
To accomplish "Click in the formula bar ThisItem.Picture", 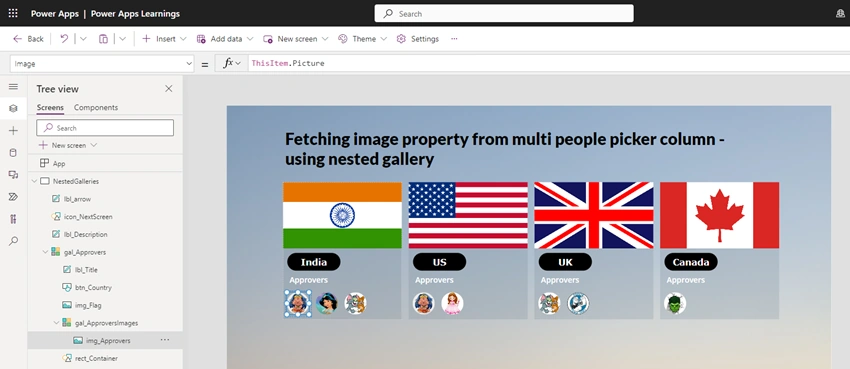I will (288, 63).
